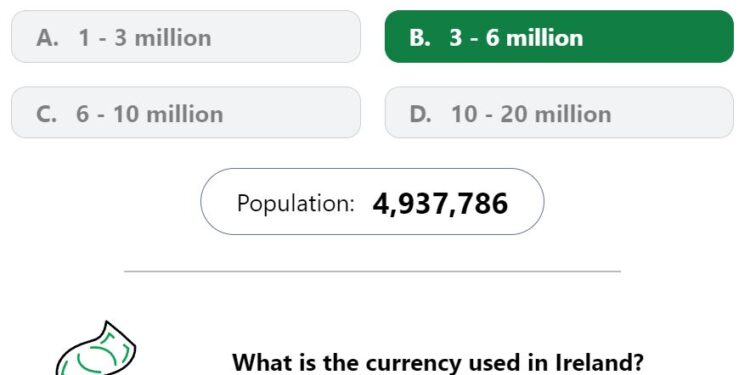Click the "6 - 10 million" range text
The image size is (750, 375).
pyautogui.click(x=149, y=114)
